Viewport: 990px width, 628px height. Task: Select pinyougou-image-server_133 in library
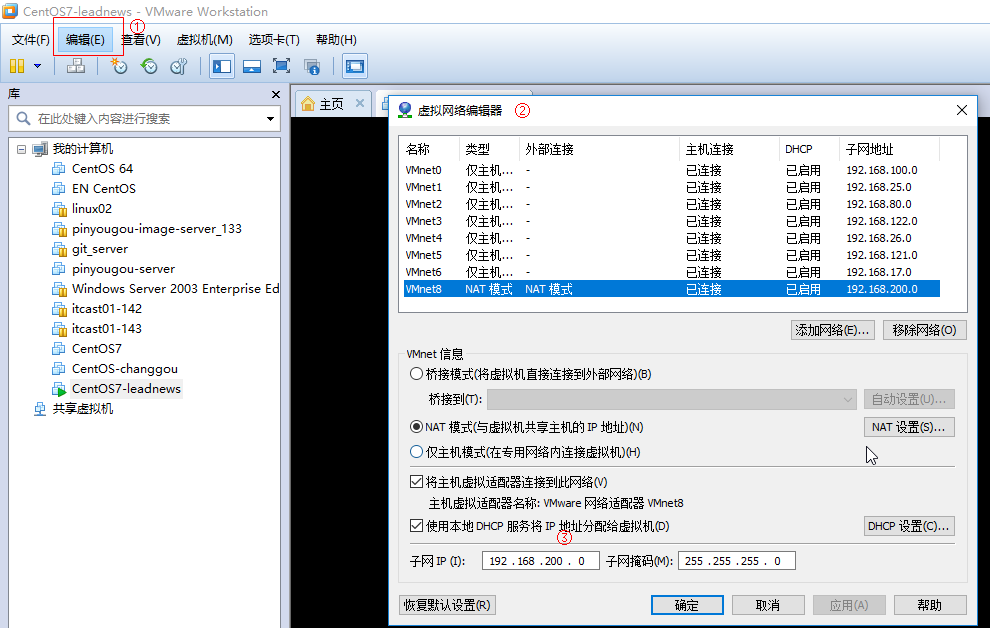(x=157, y=228)
